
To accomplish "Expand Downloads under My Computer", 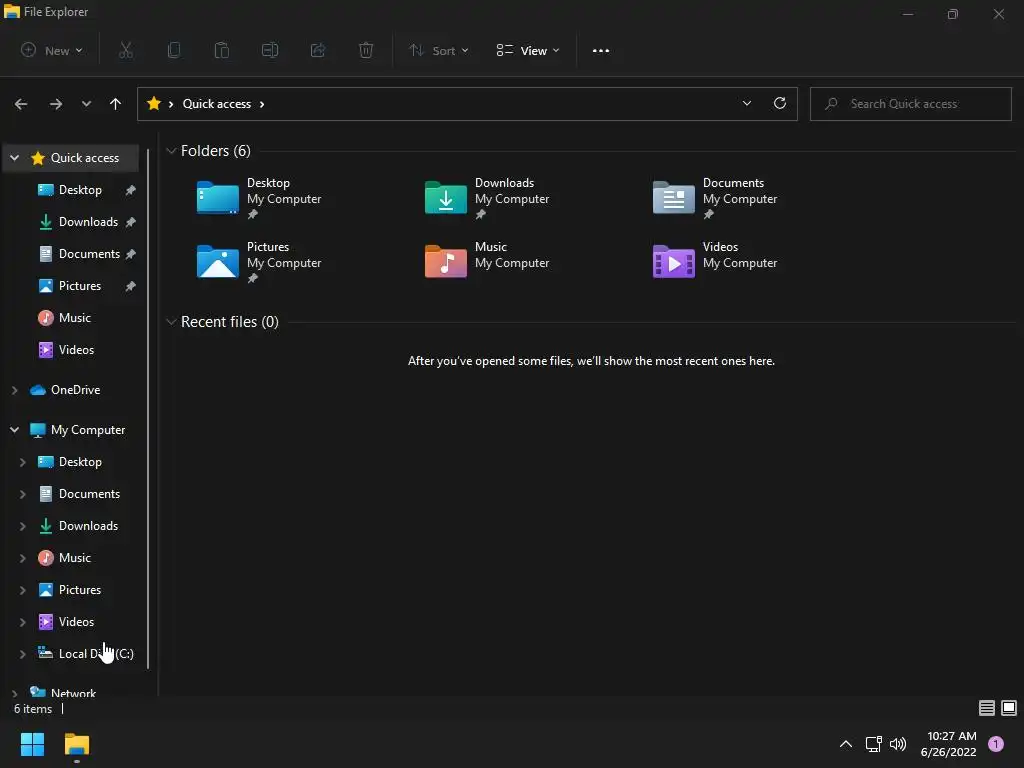I will click(x=22, y=526).
